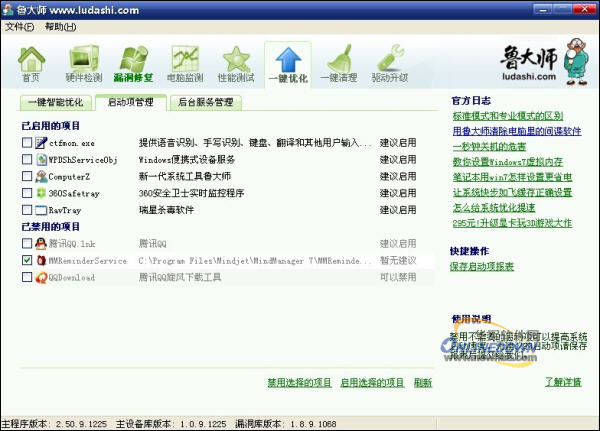Click the 禁用选择的项目 link
The image size is (600, 431).
tap(299, 383)
